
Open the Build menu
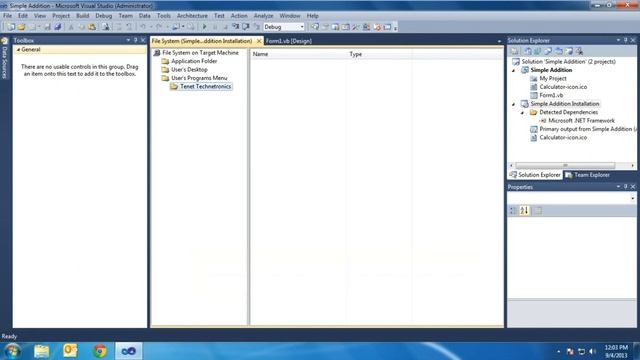pos(82,16)
